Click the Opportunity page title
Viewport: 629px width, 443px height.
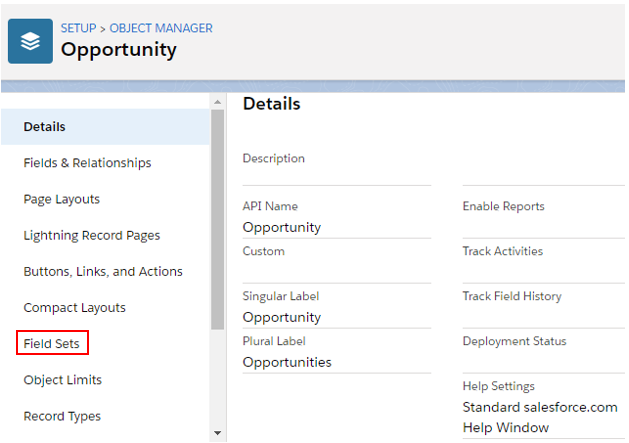click(x=119, y=49)
